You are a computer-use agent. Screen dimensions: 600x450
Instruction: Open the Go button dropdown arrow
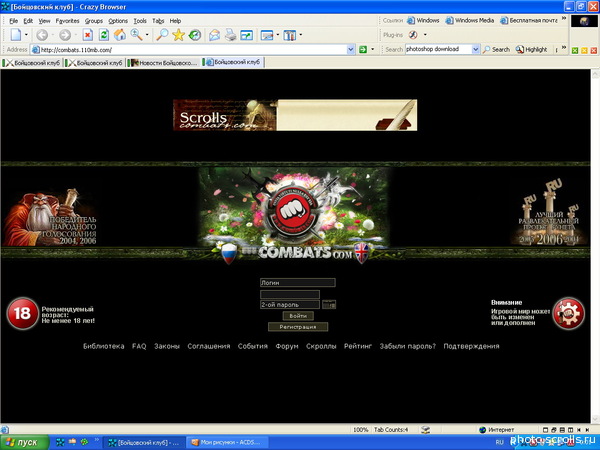coord(373,49)
